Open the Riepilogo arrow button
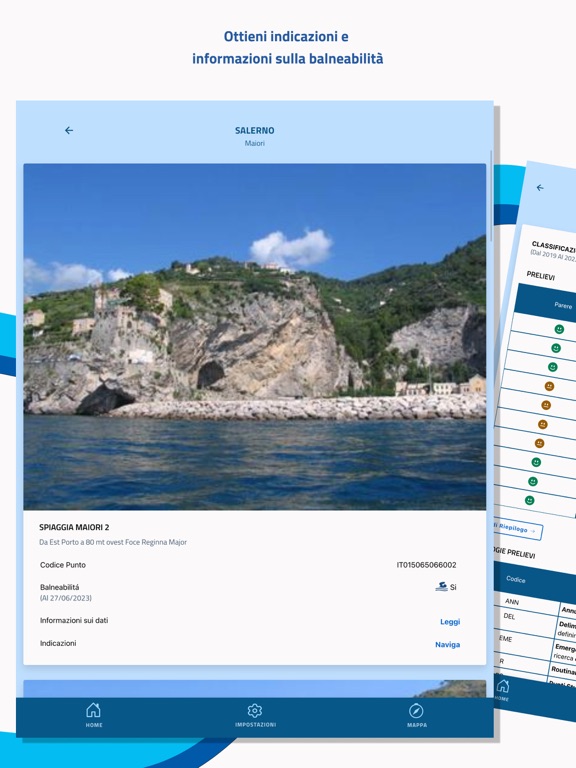This screenshot has width=576, height=768. point(517,529)
